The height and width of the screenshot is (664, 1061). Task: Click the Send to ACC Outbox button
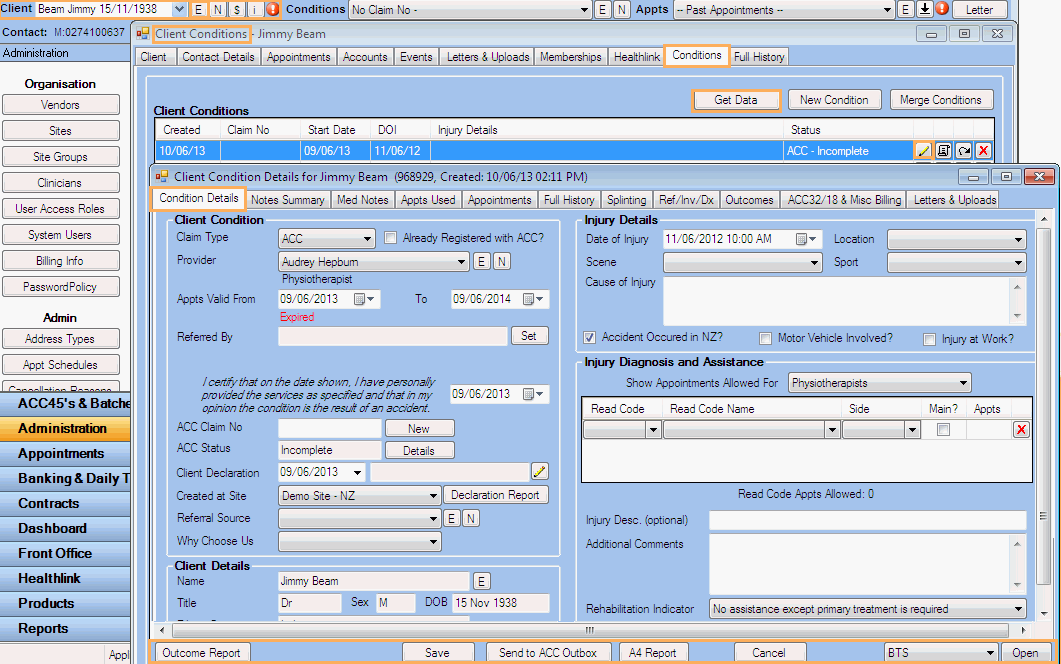click(x=547, y=653)
